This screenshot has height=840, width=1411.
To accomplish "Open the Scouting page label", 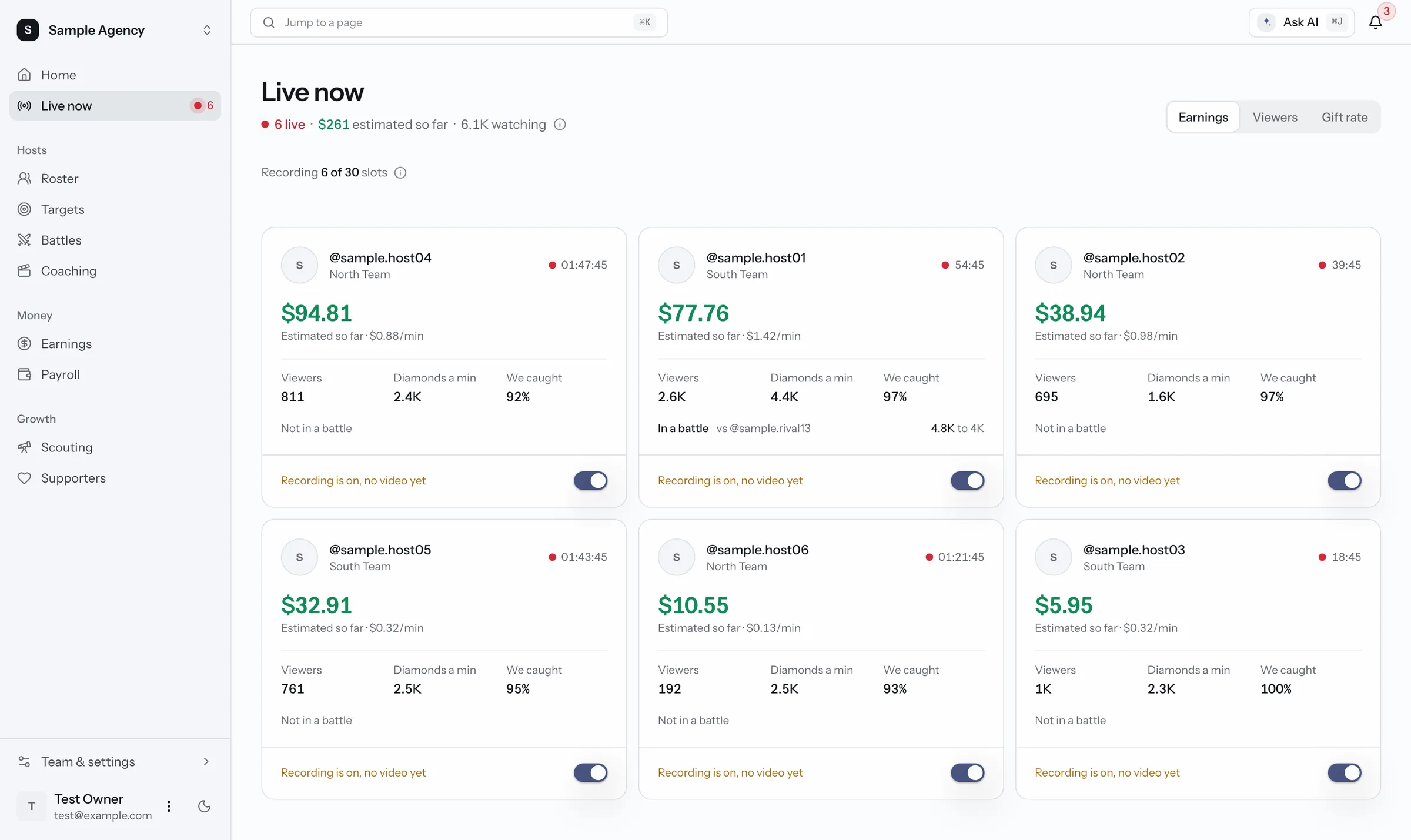I will 67,447.
